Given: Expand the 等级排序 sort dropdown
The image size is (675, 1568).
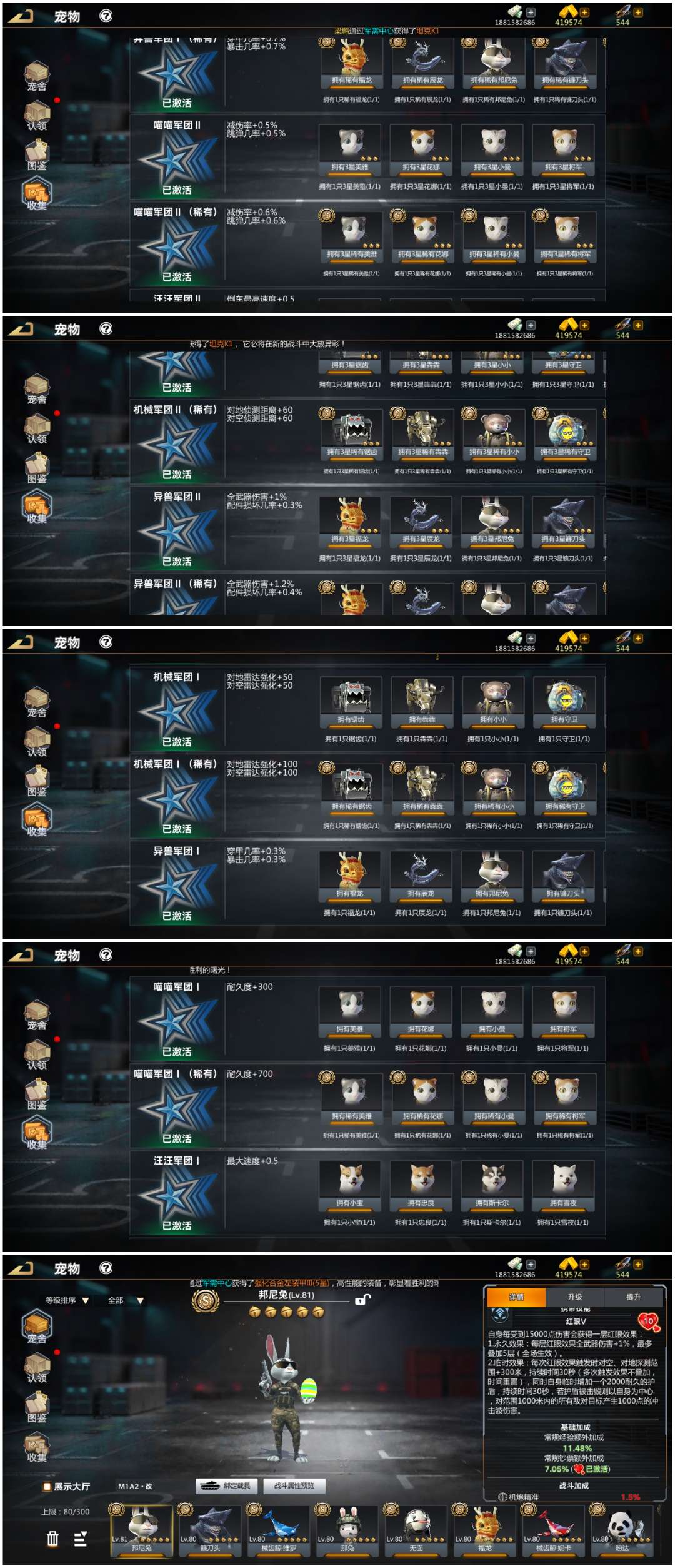Looking at the screenshot, I should click(x=67, y=1300).
